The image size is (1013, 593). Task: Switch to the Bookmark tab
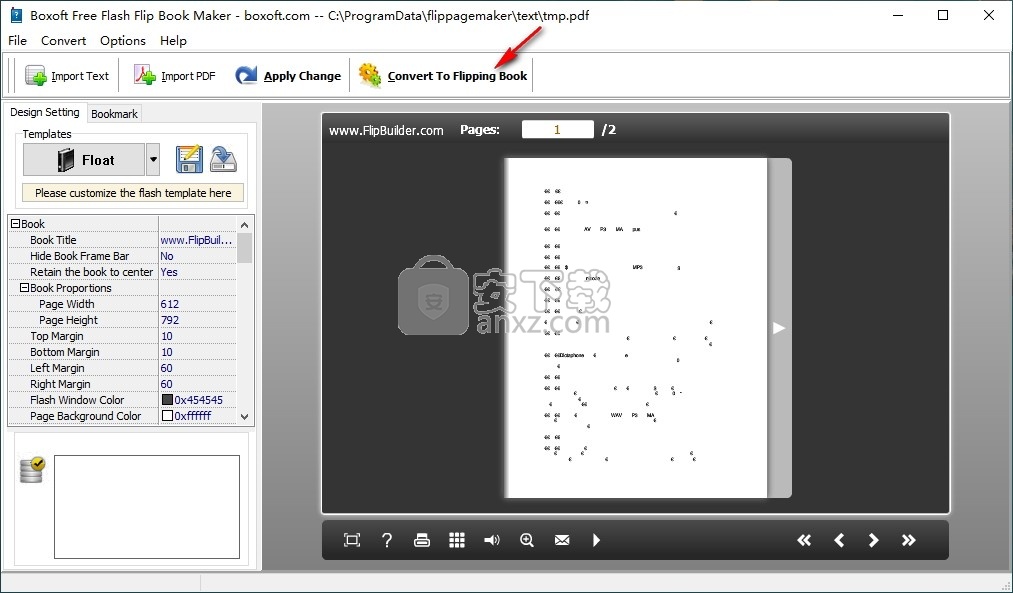114,114
